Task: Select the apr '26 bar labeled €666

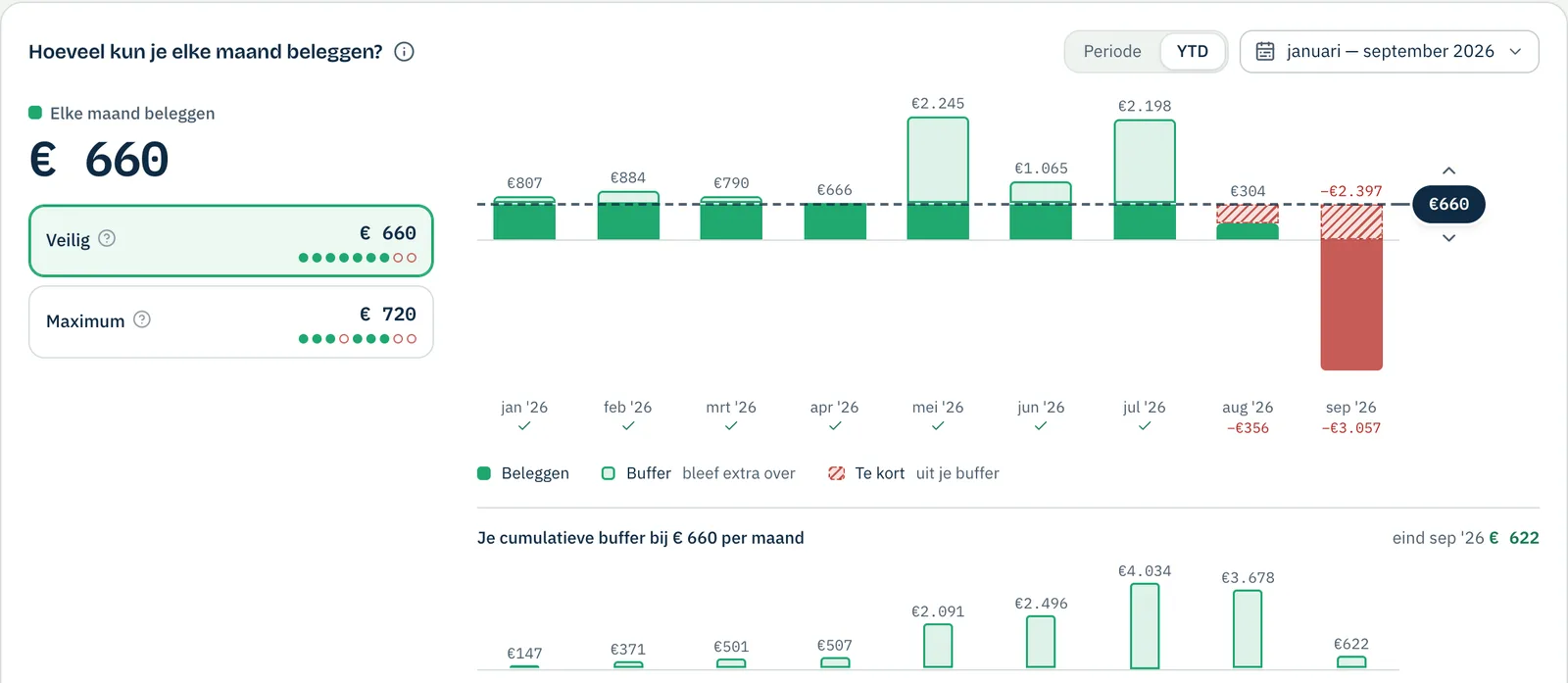Action: (x=835, y=221)
